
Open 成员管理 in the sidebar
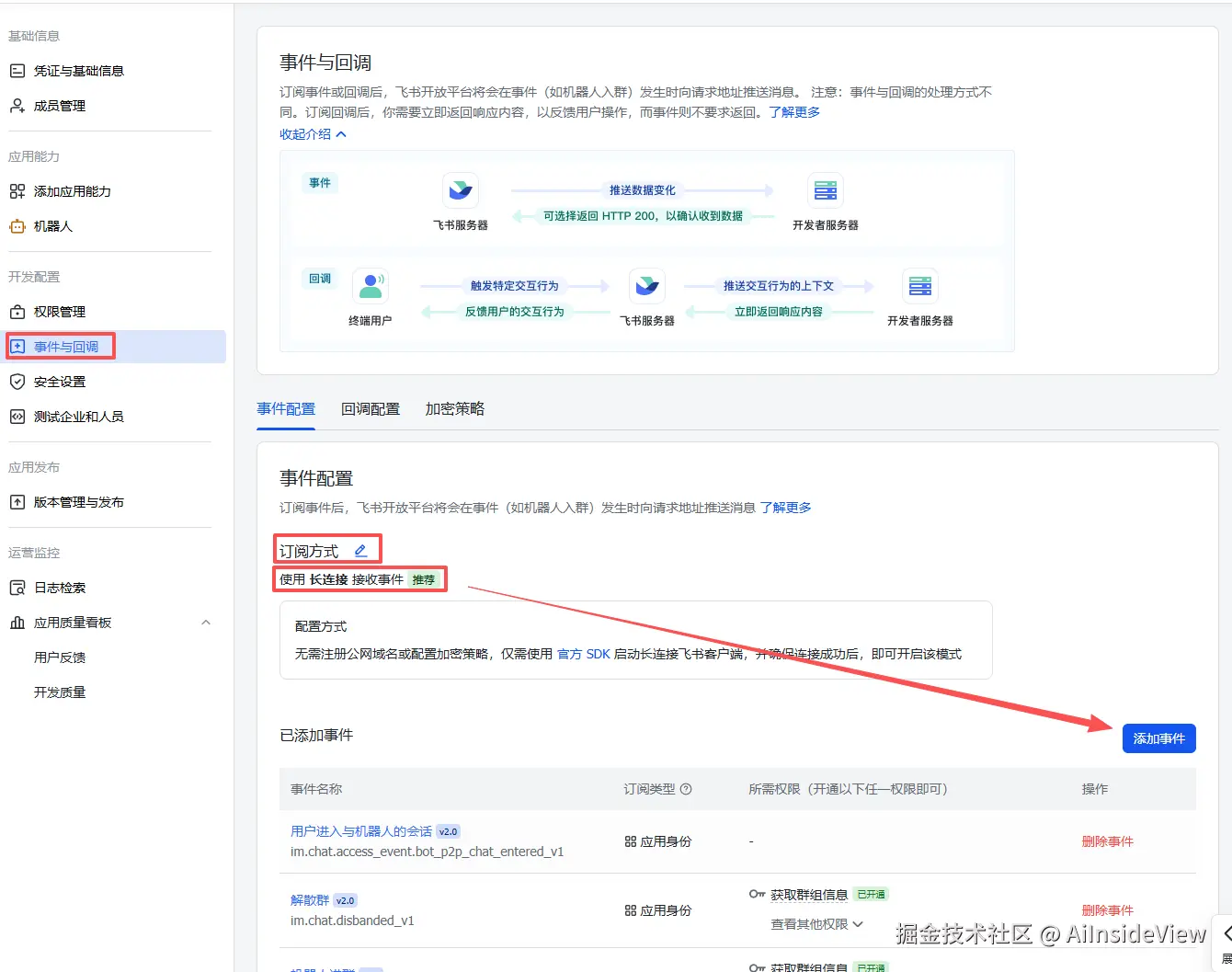(60, 106)
